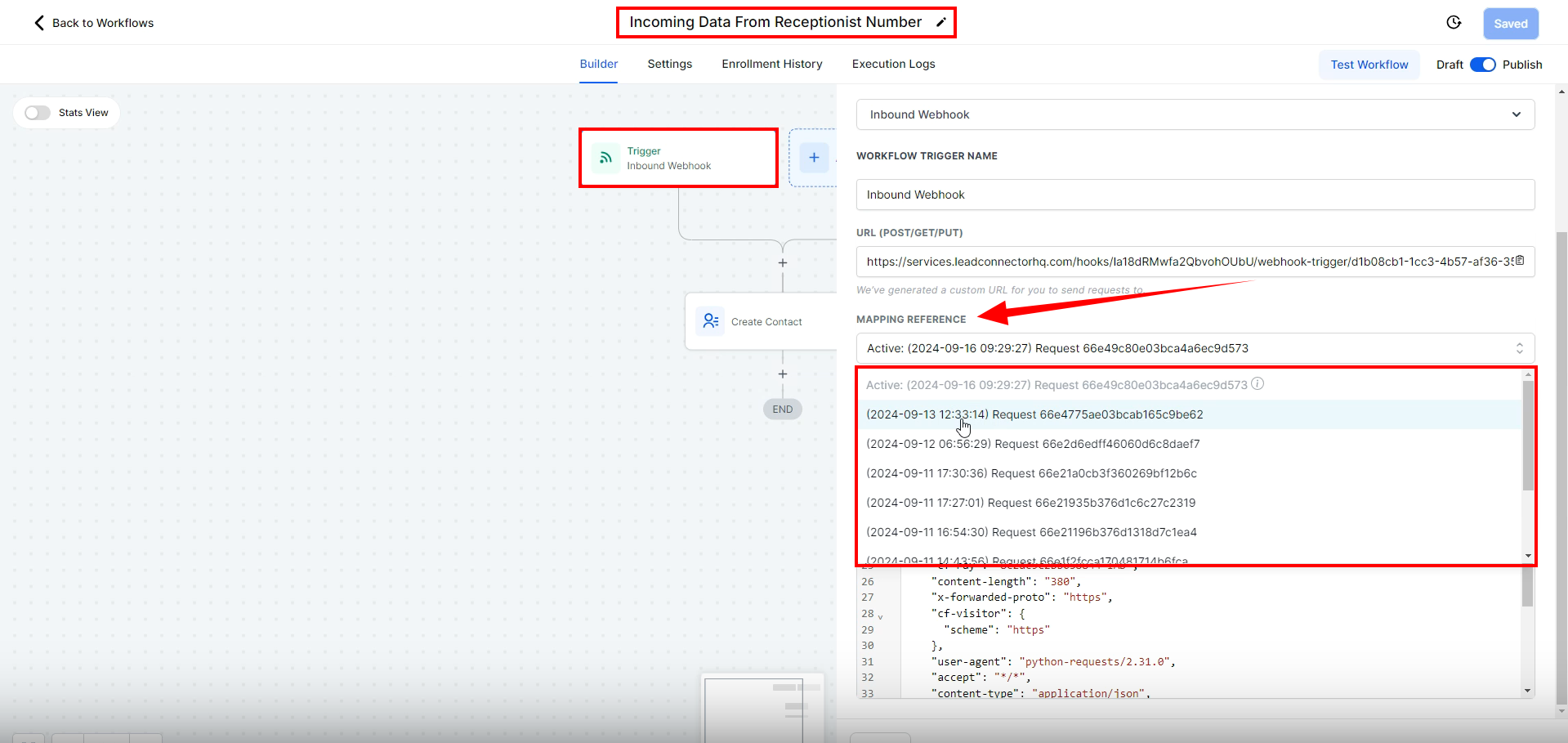This screenshot has height=743, width=1568.
Task: Add new trigger with plus icon
Action: (814, 158)
